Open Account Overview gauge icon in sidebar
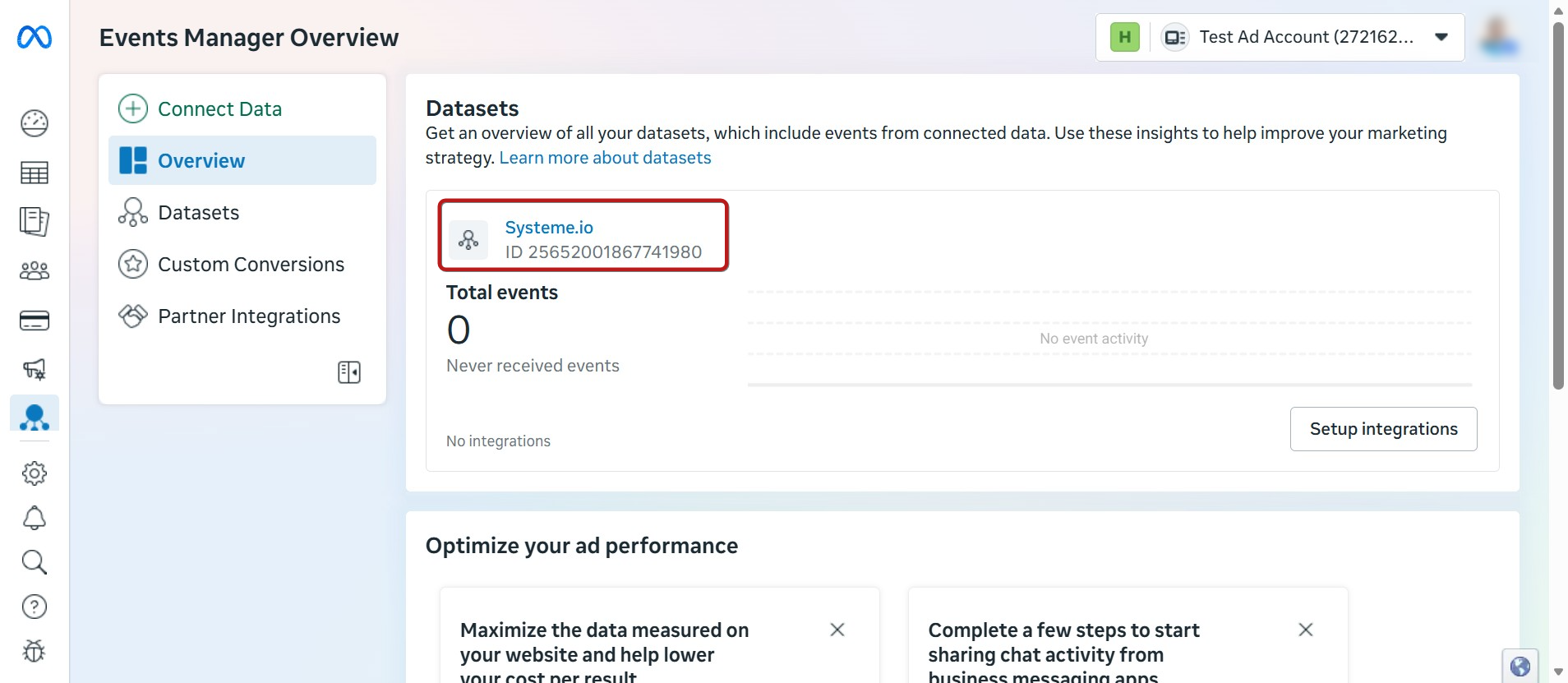Screen dimensions: 1568x683 (x=35, y=123)
